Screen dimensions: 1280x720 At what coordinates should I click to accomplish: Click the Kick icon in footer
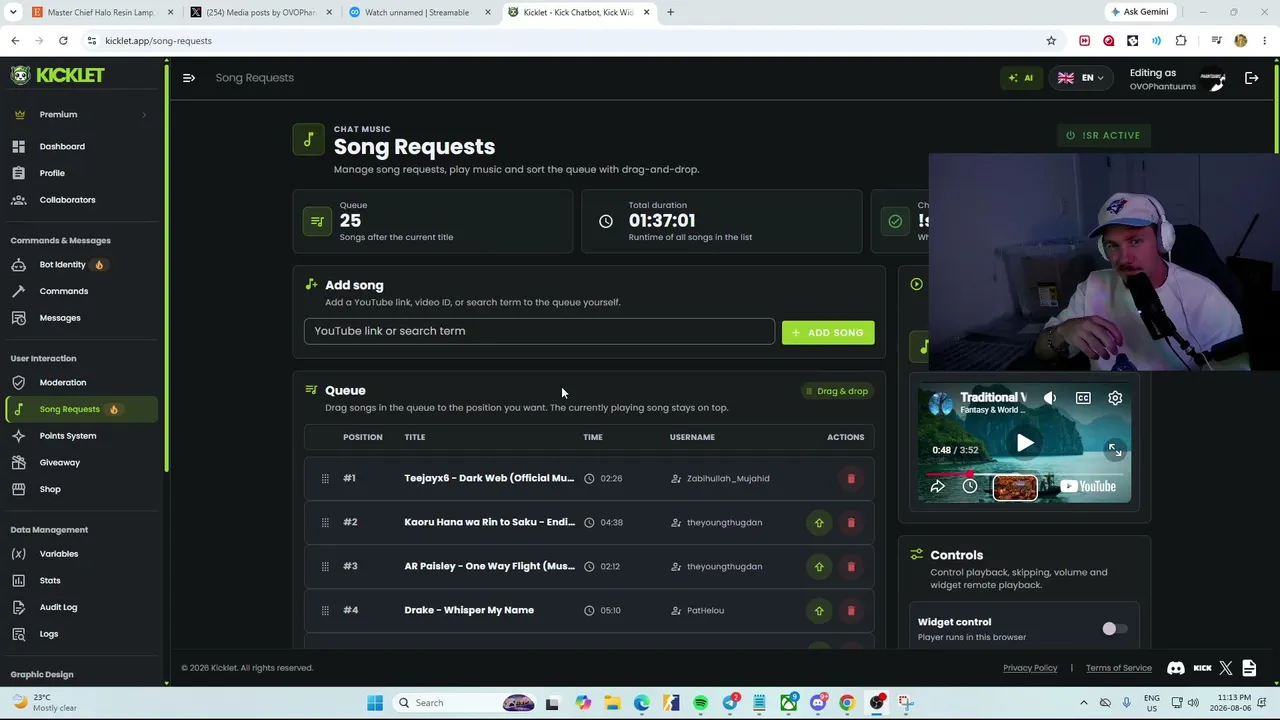1202,668
